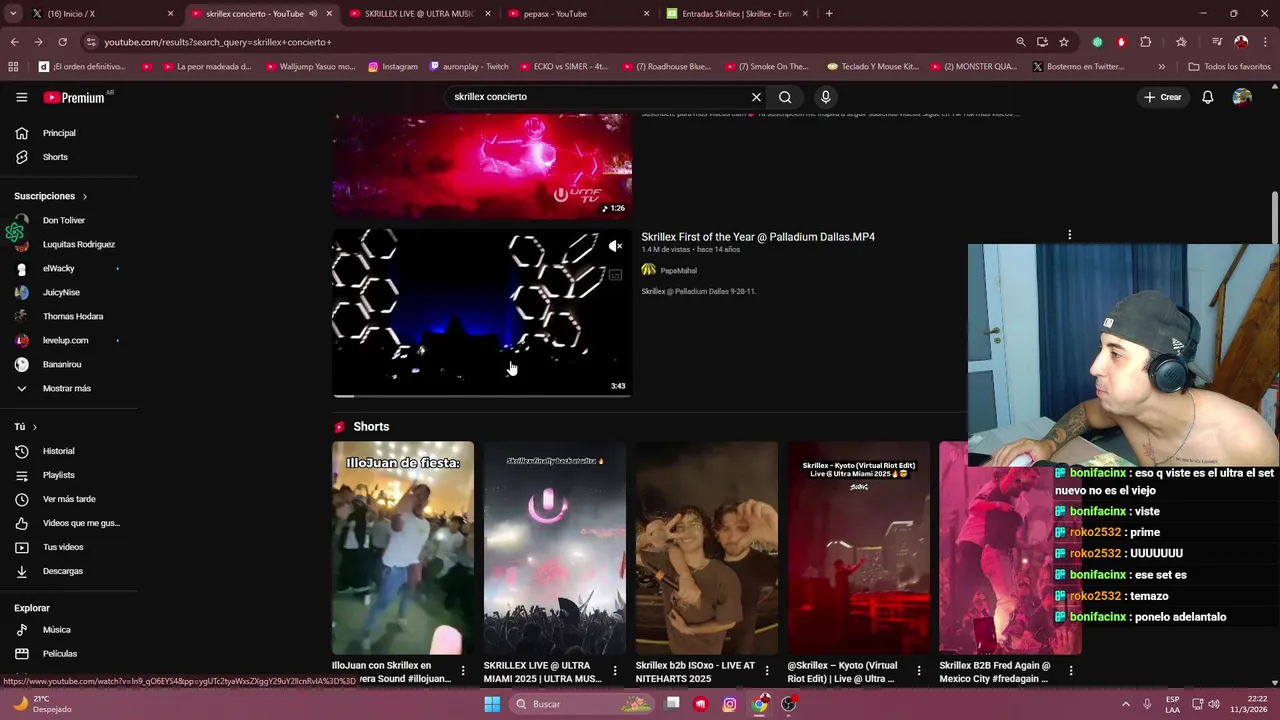Open YouTube notifications bell
This screenshot has height=720, width=1280.
1207,97
